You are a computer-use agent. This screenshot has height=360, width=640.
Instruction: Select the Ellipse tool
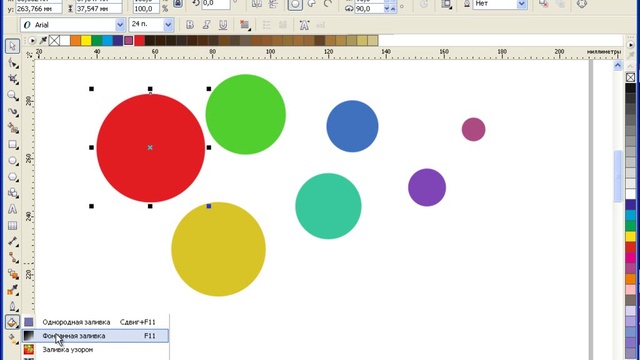click(13, 161)
